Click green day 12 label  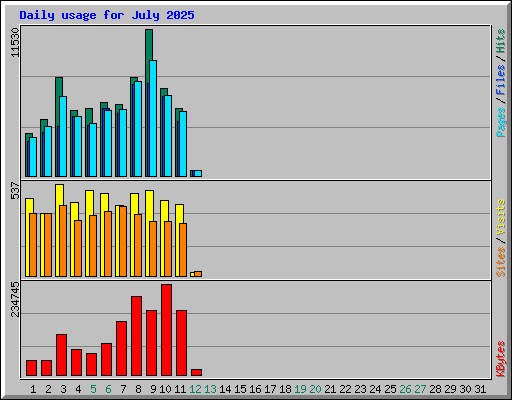(x=195, y=389)
